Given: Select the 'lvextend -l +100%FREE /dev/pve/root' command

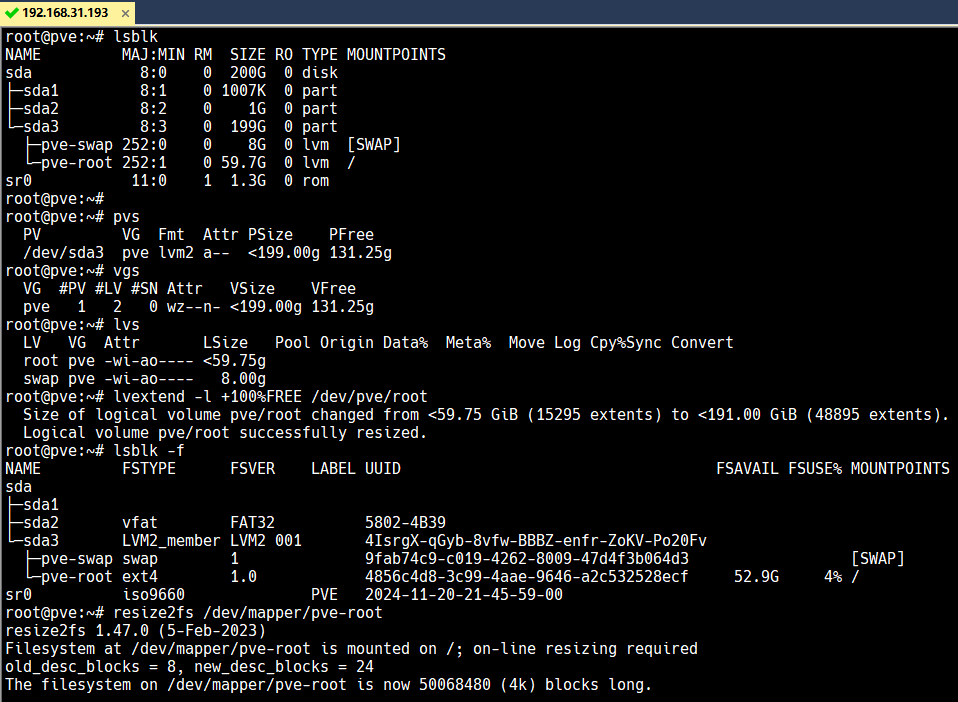Looking at the screenshot, I should [270, 397].
